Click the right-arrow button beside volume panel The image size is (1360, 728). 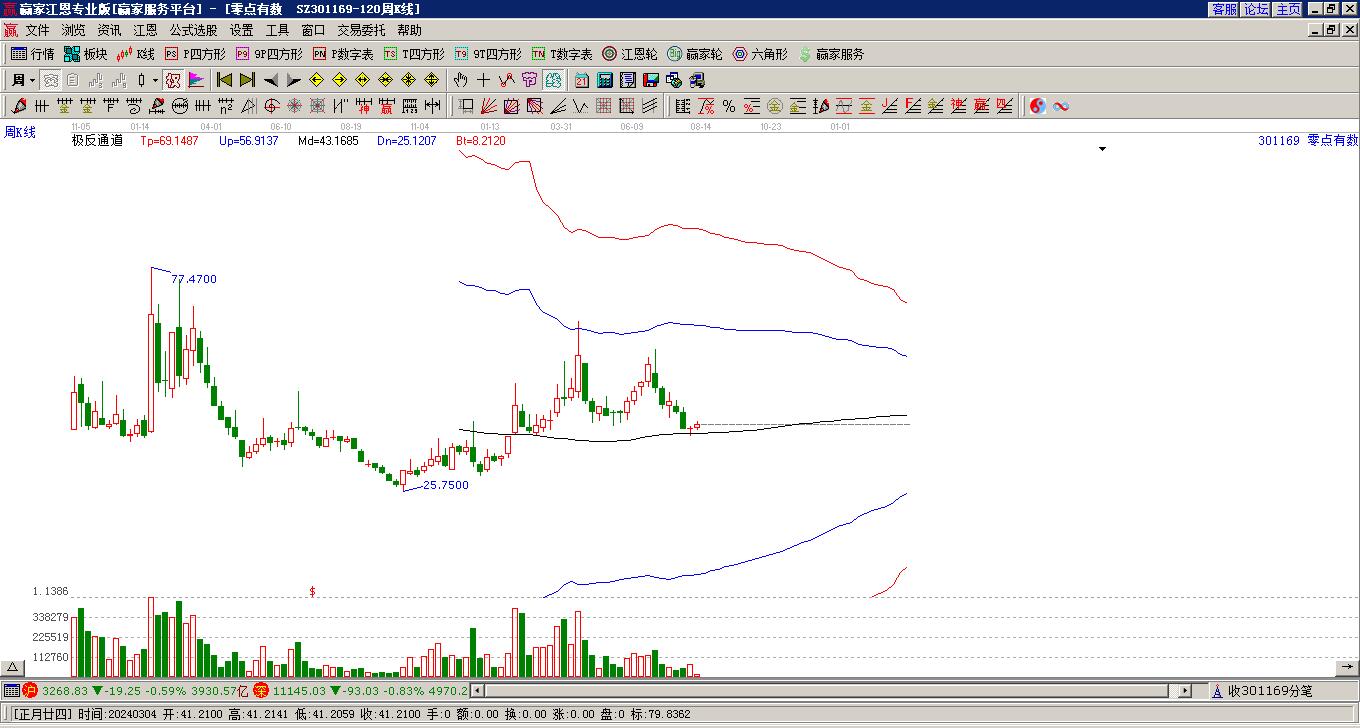[1347, 667]
